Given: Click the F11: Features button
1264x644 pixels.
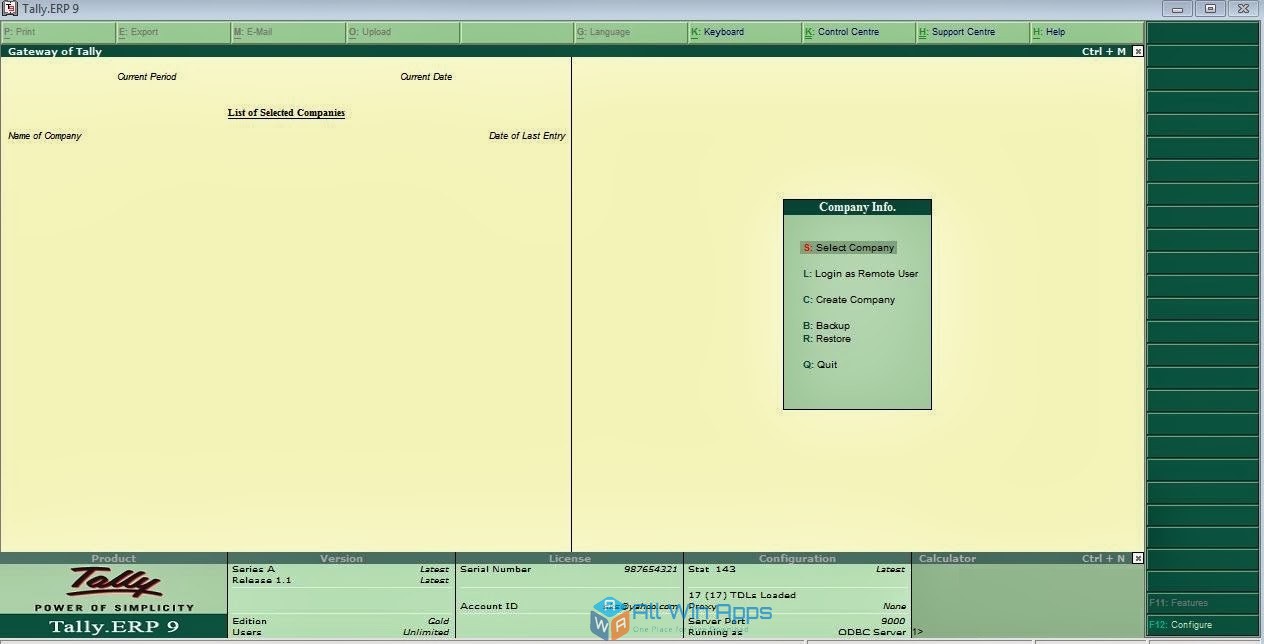Looking at the screenshot, I should 1203,603.
